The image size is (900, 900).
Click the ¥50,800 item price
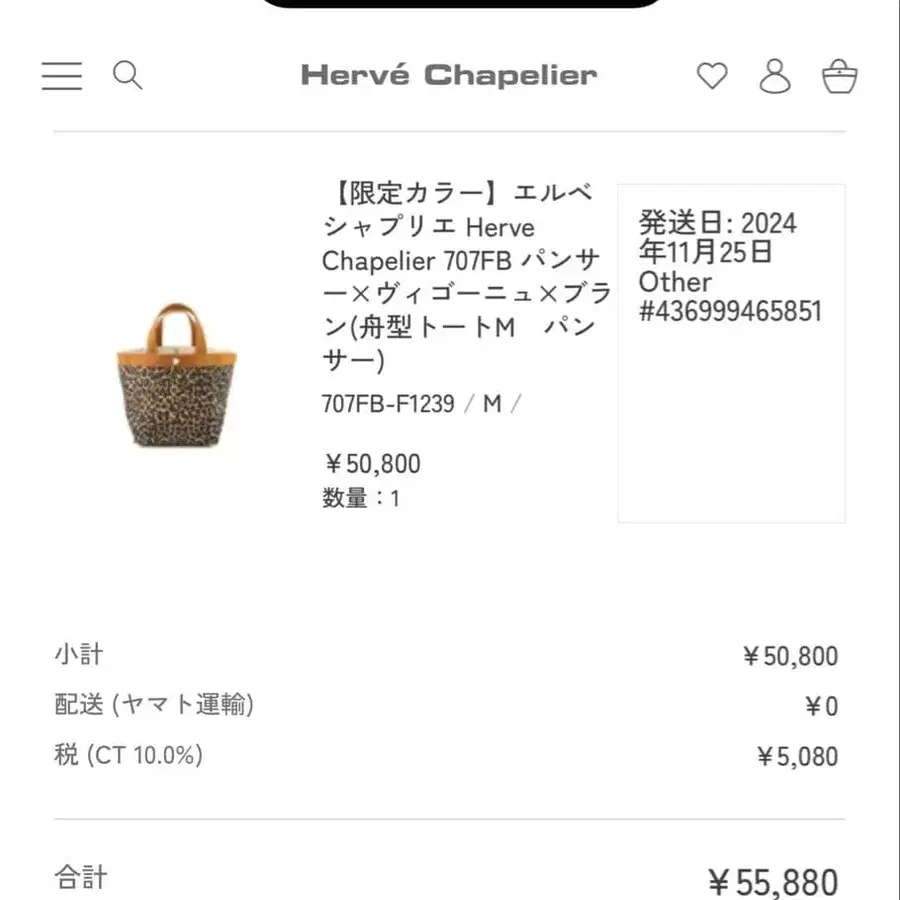(371, 463)
